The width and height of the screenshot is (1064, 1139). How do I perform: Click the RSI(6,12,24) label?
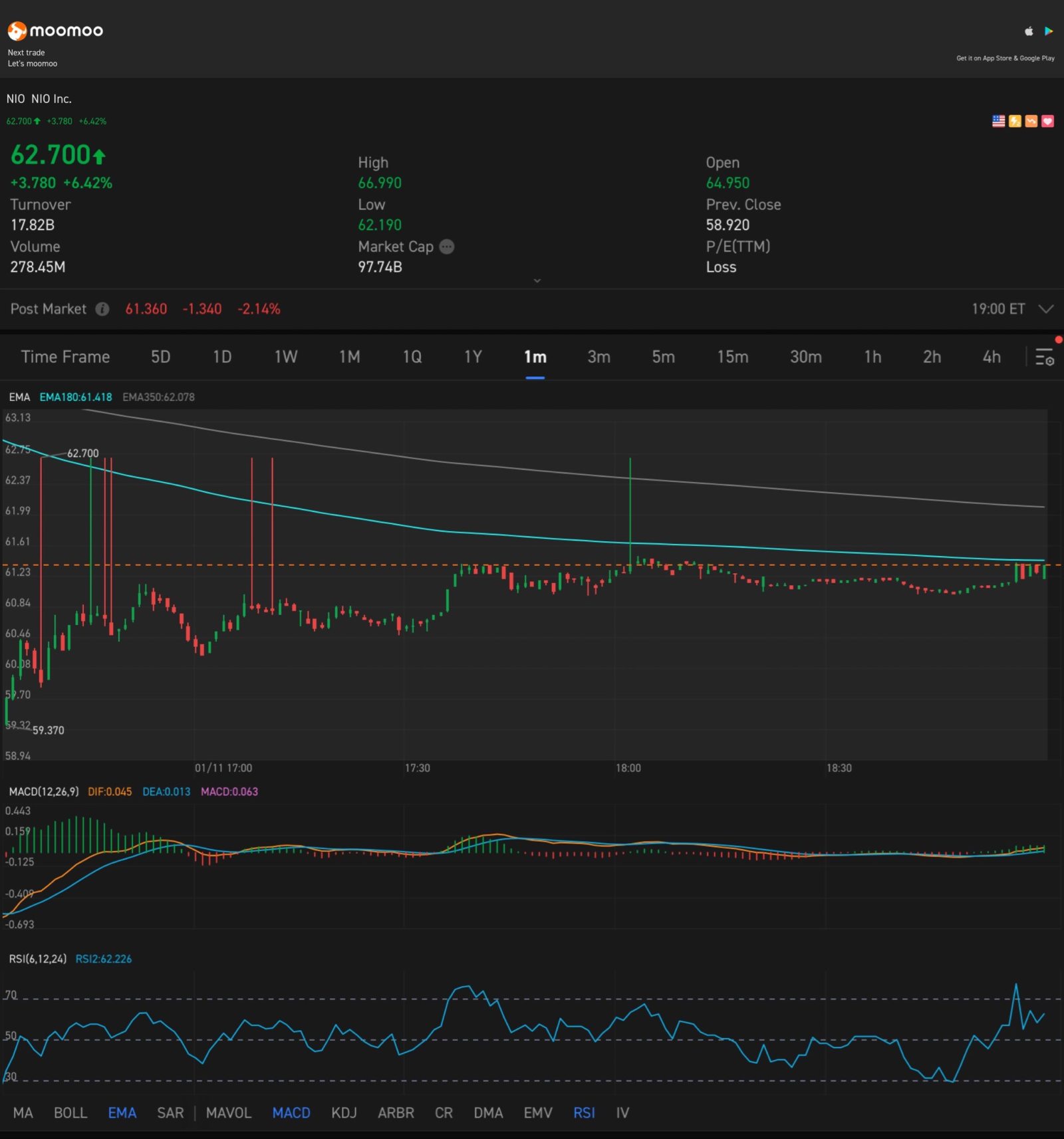click(38, 959)
